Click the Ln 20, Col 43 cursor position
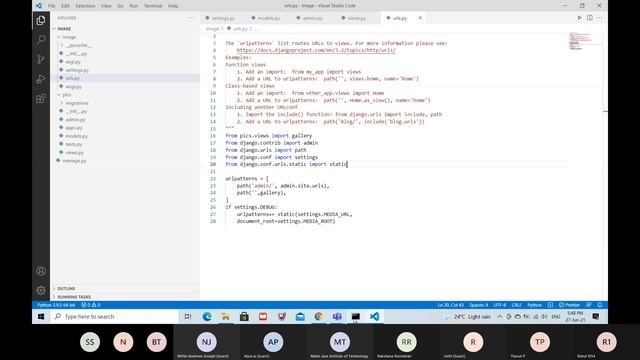Viewport: 640px width, 360px height. pos(451,305)
